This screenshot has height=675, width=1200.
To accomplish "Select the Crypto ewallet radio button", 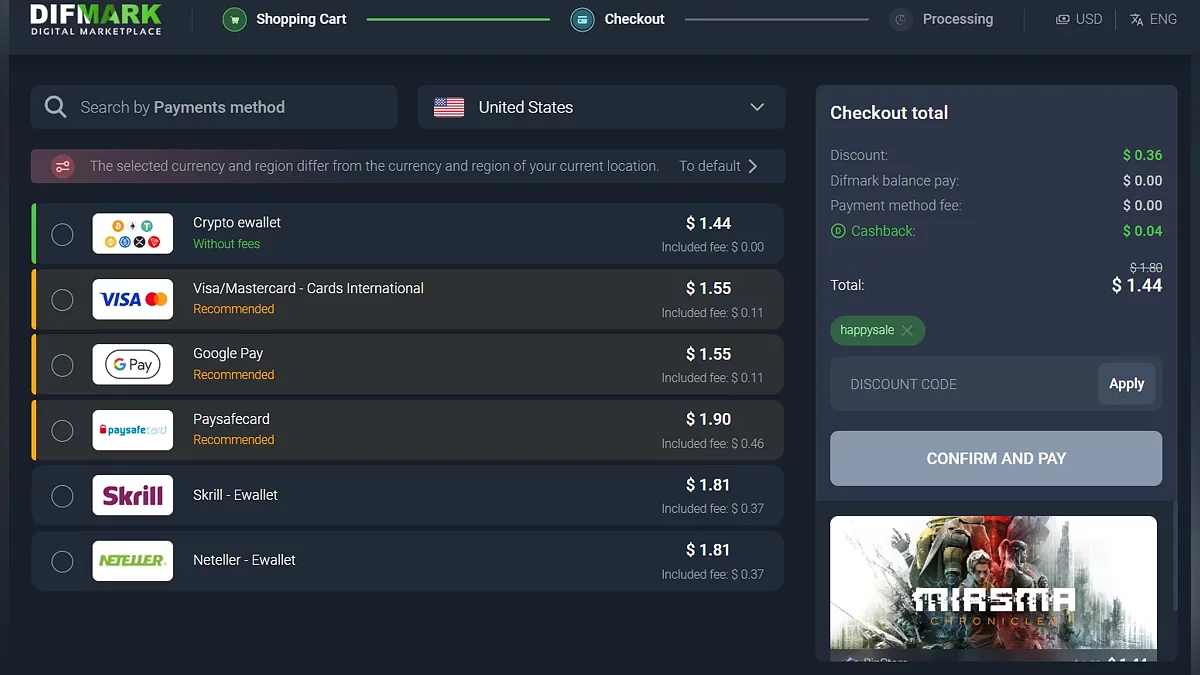I will [x=62, y=234].
